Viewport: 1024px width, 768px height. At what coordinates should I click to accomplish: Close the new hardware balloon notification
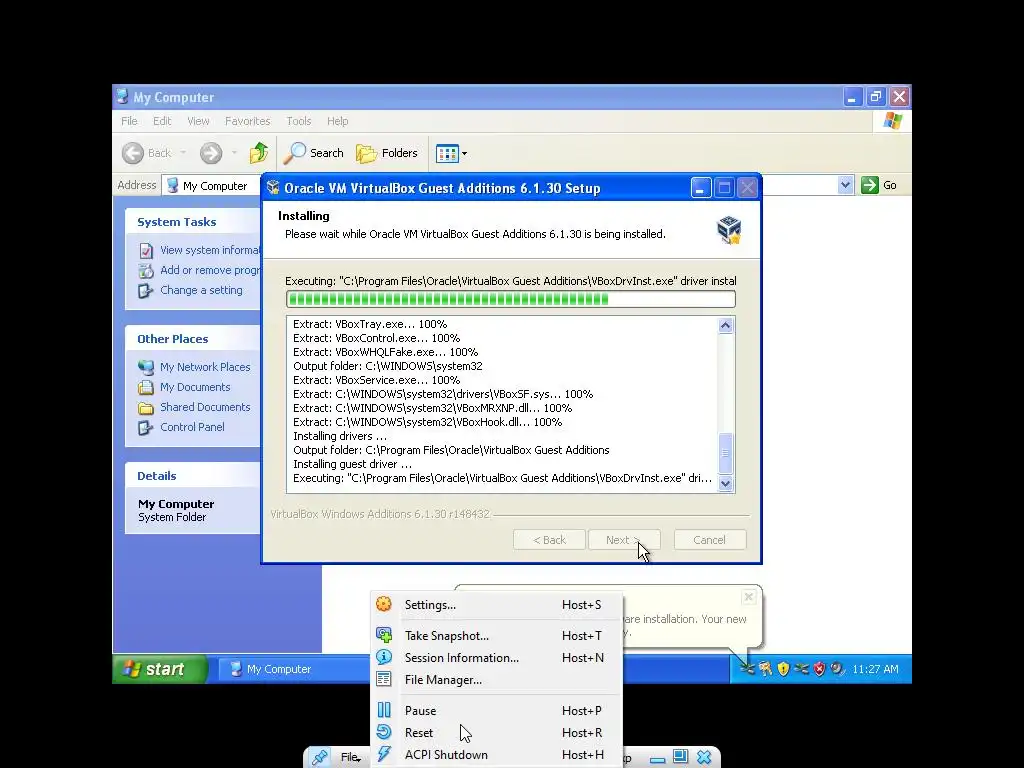(749, 597)
